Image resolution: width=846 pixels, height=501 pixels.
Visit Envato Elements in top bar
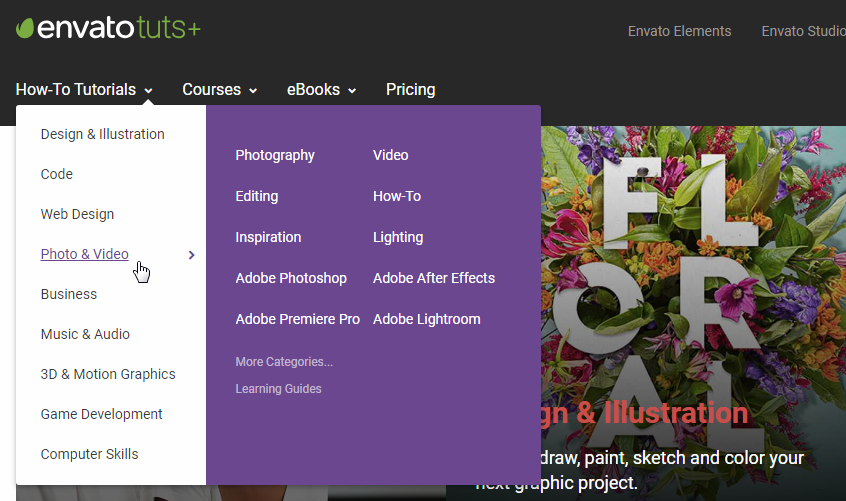pyautogui.click(x=679, y=31)
